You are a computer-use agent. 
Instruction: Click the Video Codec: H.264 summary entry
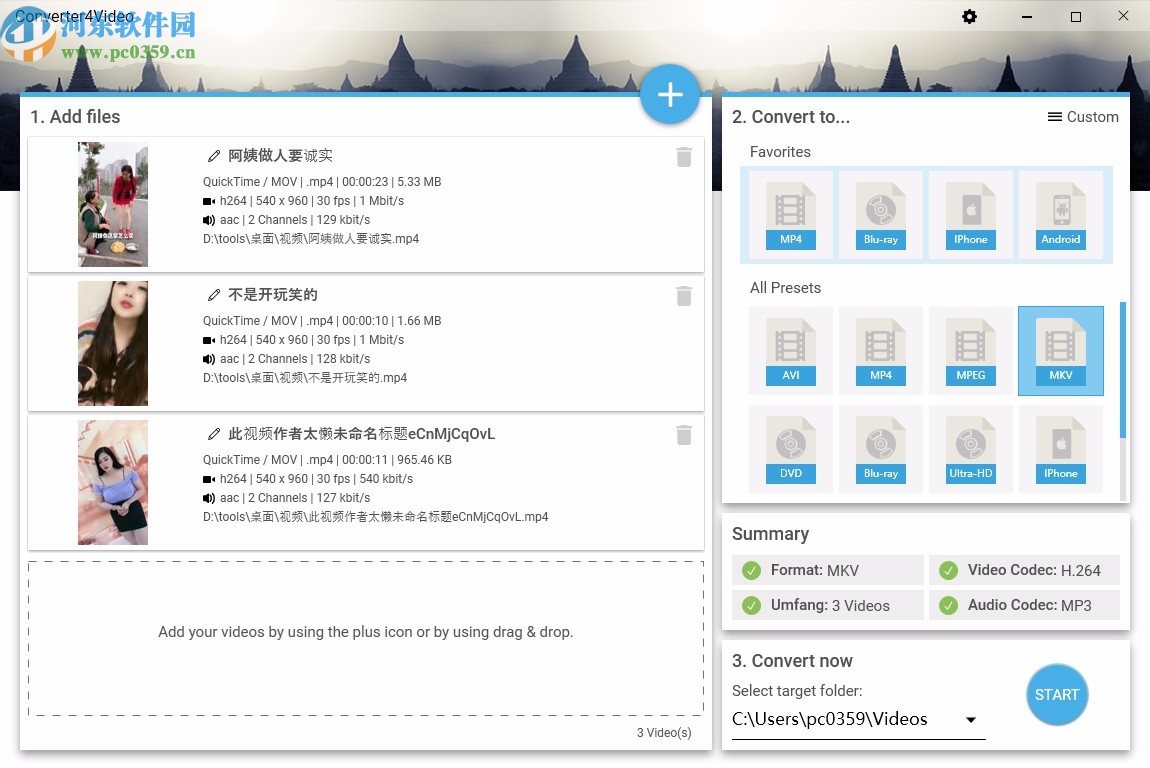point(1024,570)
